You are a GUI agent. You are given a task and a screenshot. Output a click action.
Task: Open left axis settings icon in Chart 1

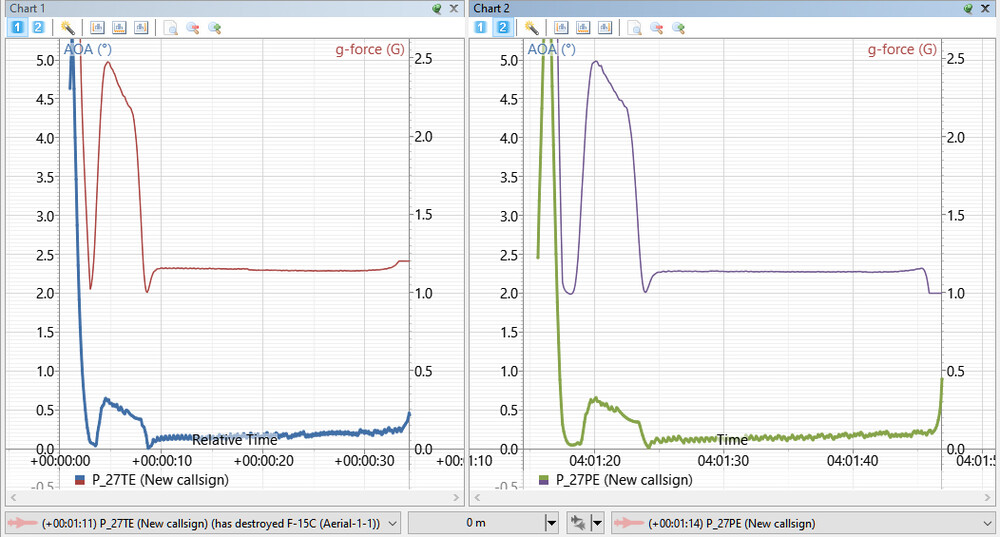pos(97,27)
